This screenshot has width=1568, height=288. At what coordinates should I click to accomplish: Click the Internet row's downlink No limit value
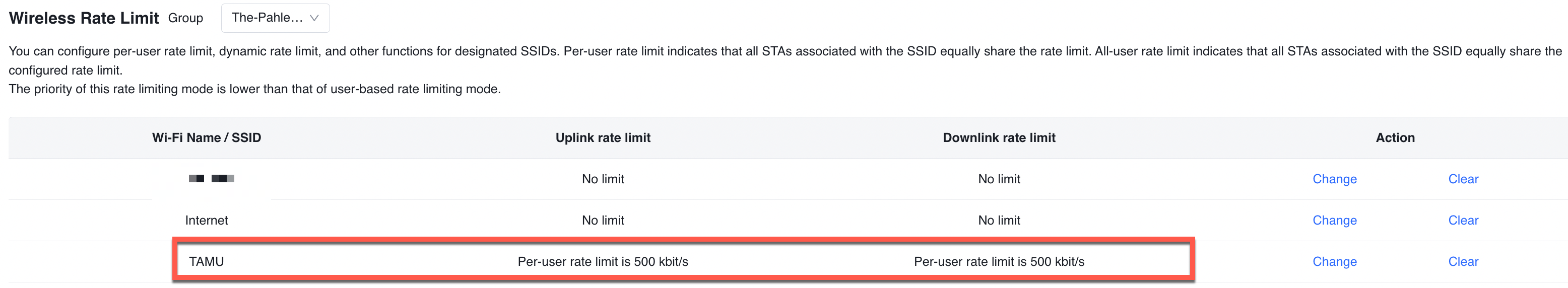pos(999,221)
